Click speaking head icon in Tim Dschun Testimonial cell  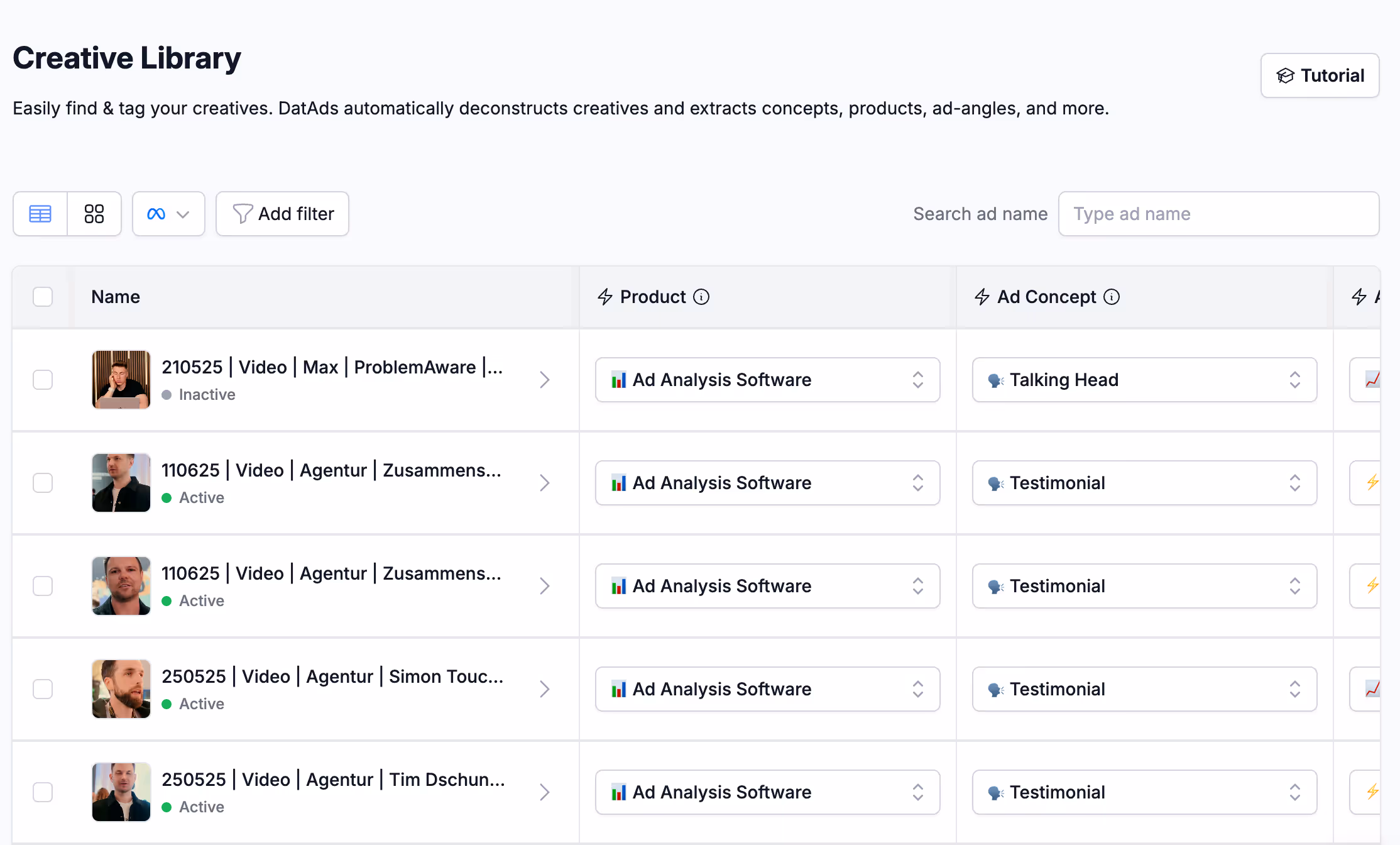coord(996,793)
